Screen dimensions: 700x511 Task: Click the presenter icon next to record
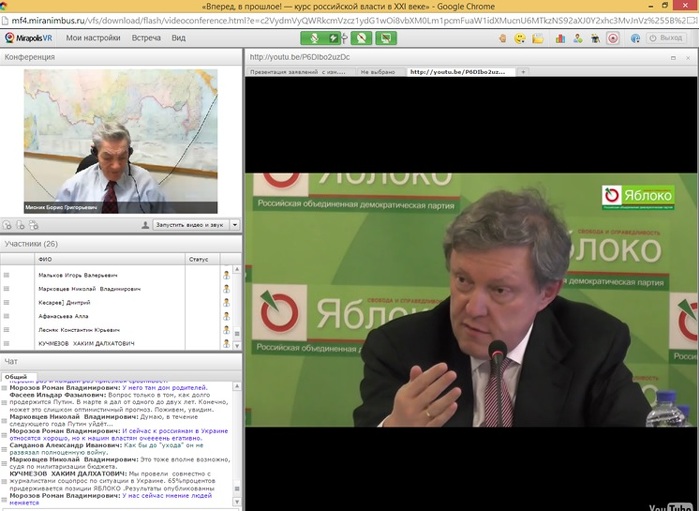(x=595, y=38)
